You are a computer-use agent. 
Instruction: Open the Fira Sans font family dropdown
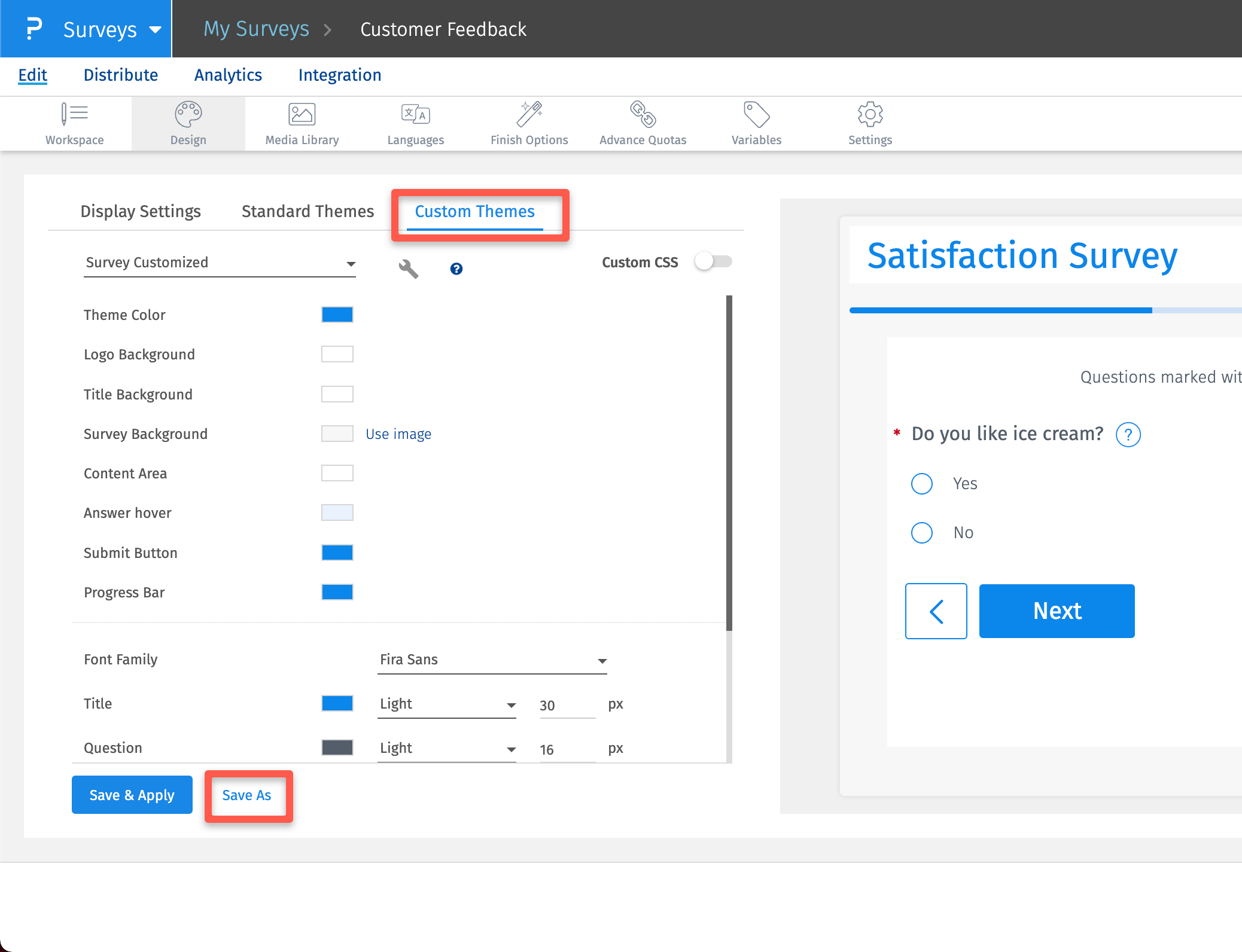click(x=492, y=660)
